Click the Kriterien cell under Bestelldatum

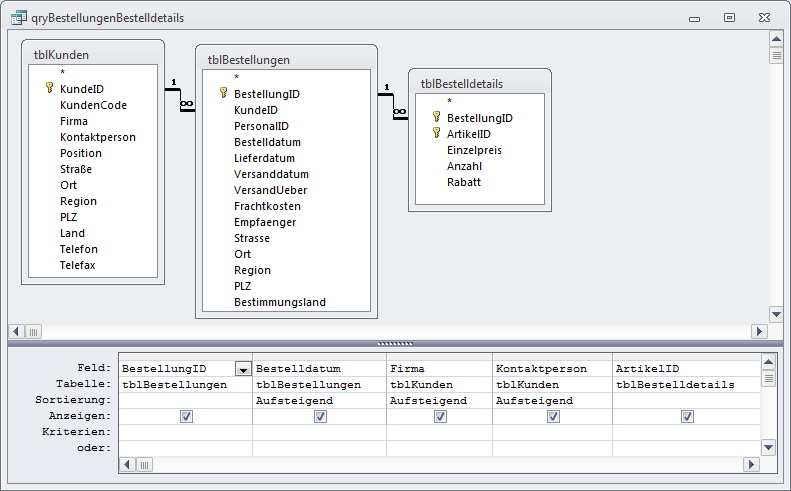(320, 432)
